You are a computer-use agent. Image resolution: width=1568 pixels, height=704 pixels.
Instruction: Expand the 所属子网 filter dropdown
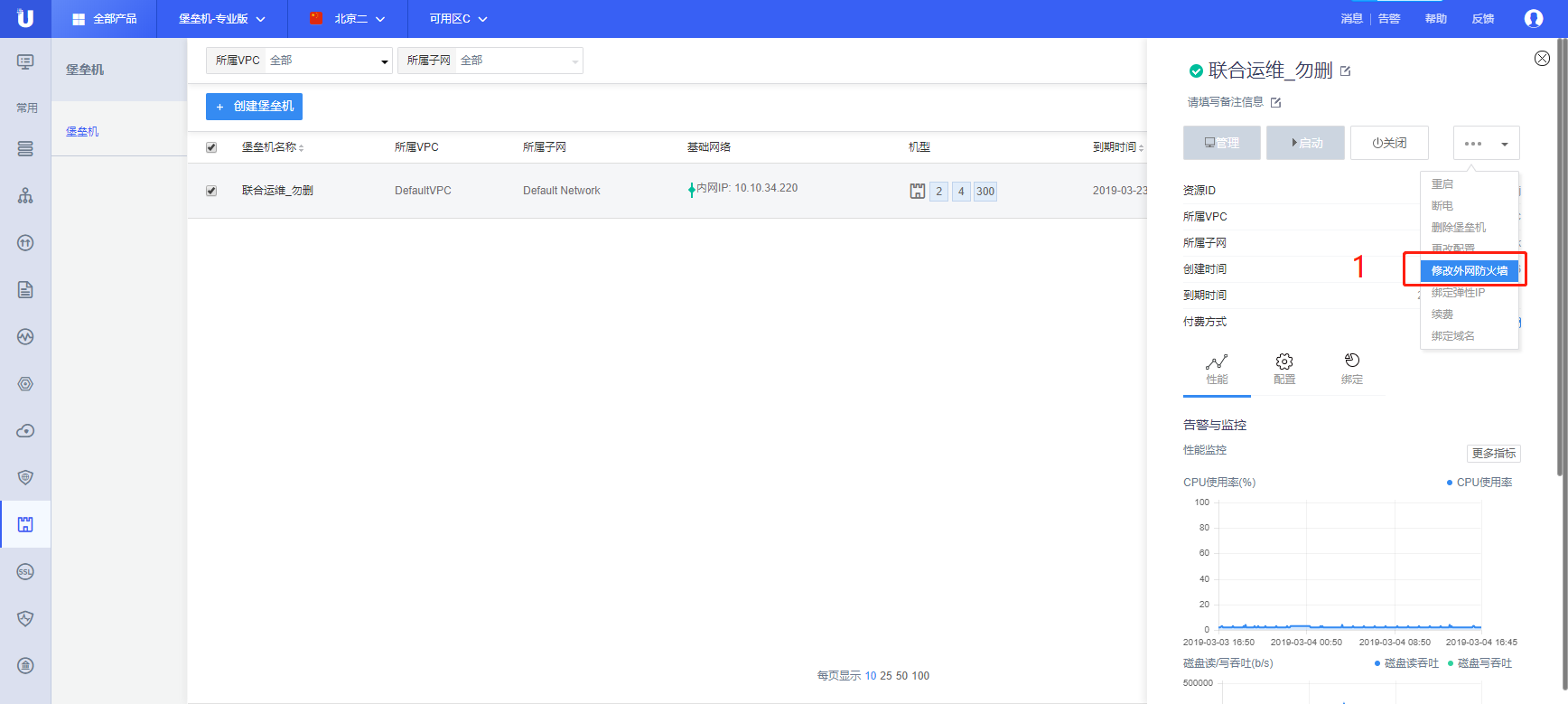490,61
